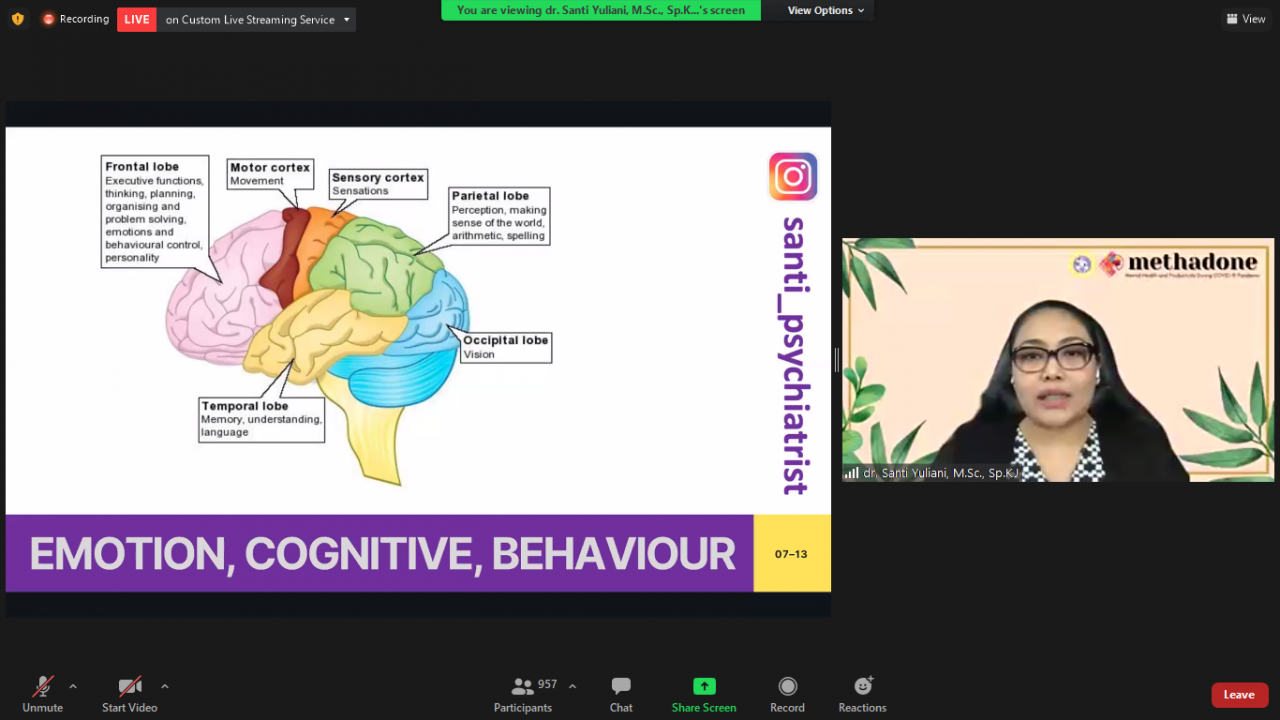The width and height of the screenshot is (1280, 720).
Task: Open the View Options dropdown
Action: (825, 10)
